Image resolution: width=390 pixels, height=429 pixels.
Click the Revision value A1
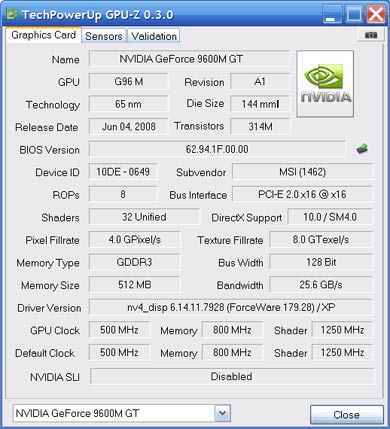tap(260, 82)
